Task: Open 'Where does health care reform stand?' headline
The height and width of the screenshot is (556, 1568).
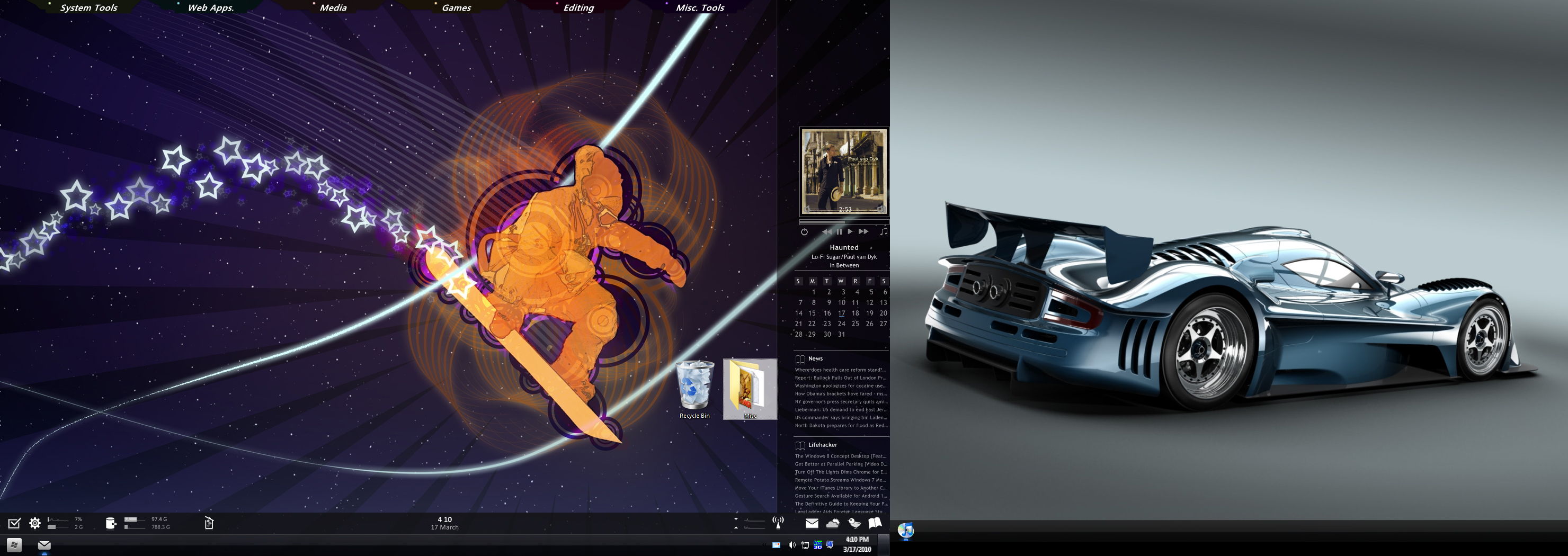Action: pyautogui.click(x=840, y=370)
